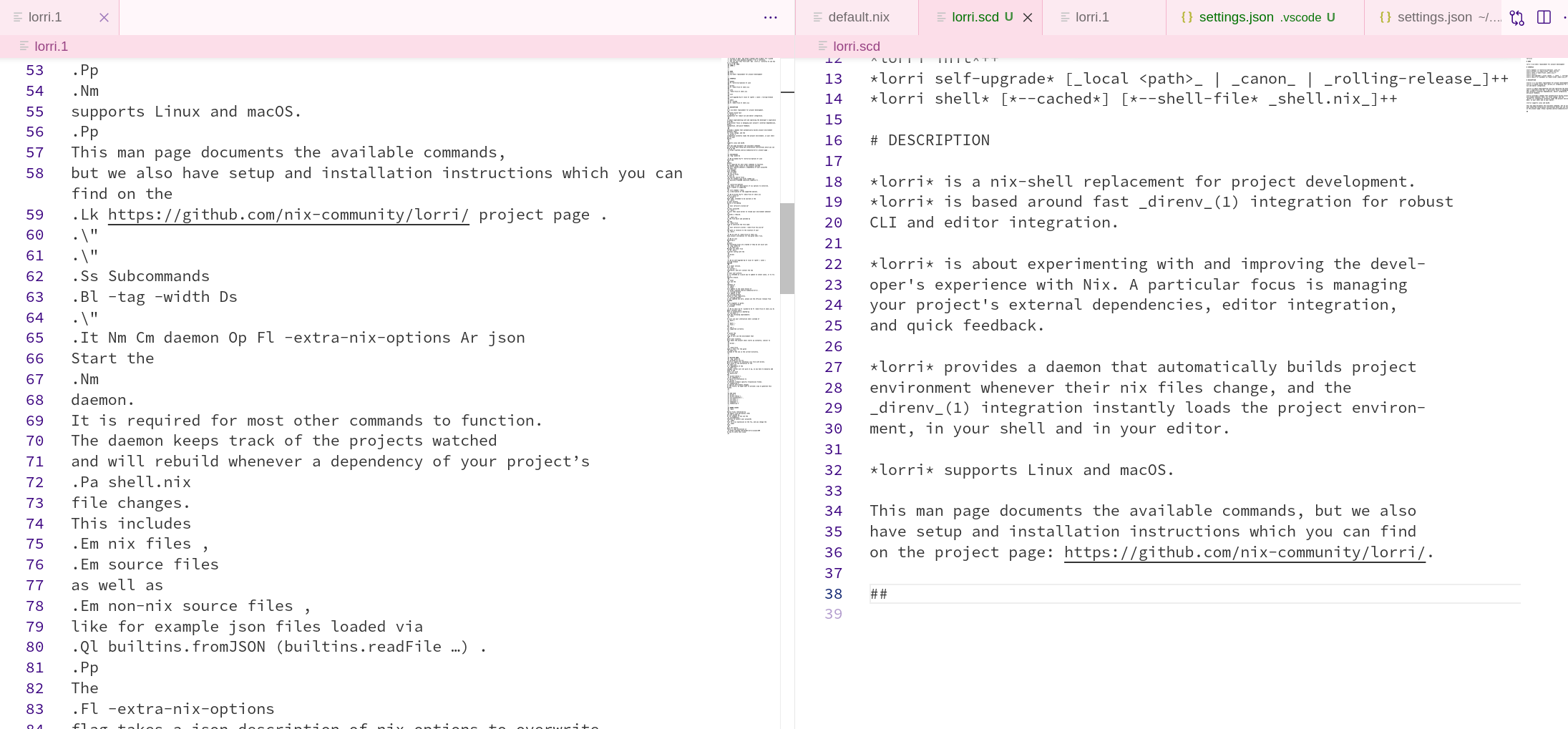Image resolution: width=1568 pixels, height=729 pixels.
Task: Select the lorri.1 tab in left editor group
Action: pos(59,17)
